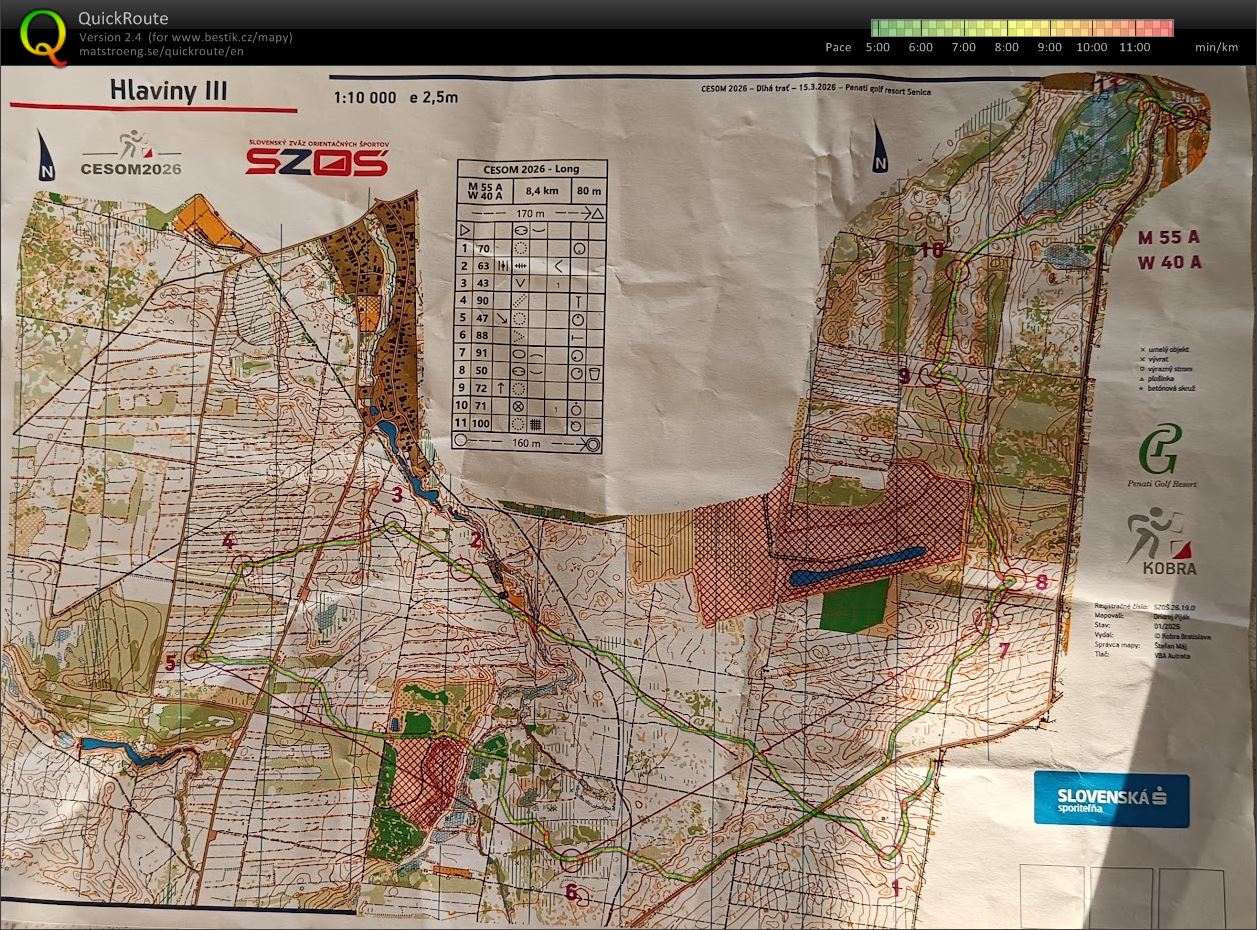The image size is (1257, 930).
Task: Click the large 'M 55 A' class label
Action: pyautogui.click(x=1169, y=237)
